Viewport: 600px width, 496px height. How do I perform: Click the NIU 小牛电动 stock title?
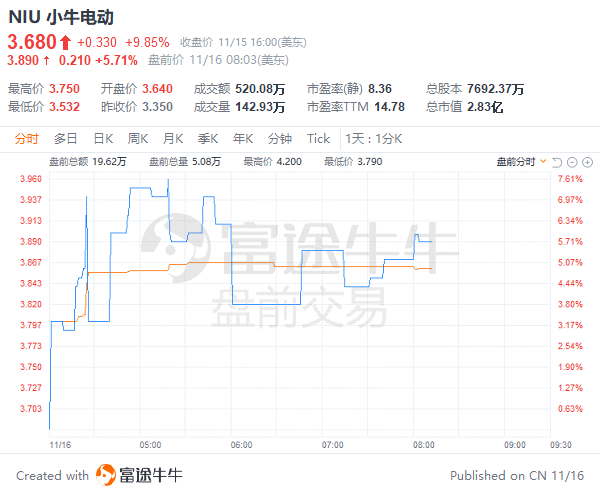[x=61, y=17]
